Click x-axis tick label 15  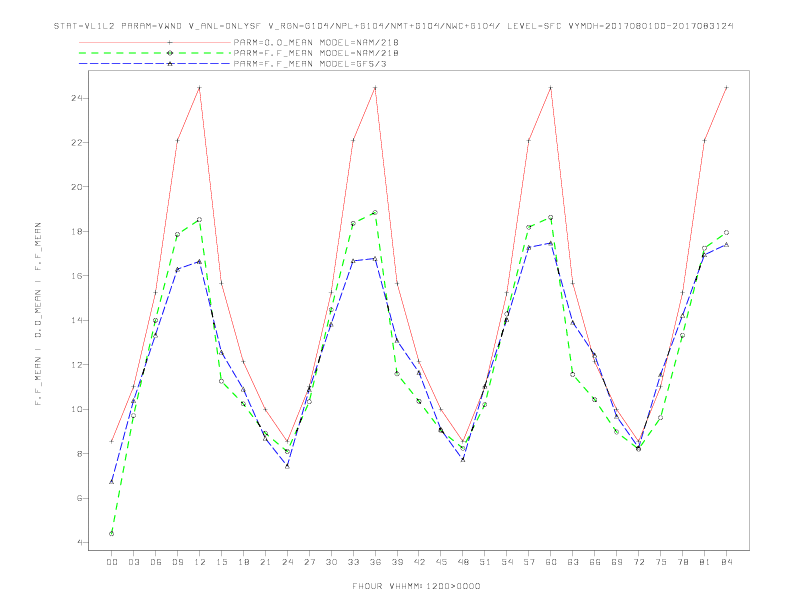[x=221, y=562]
